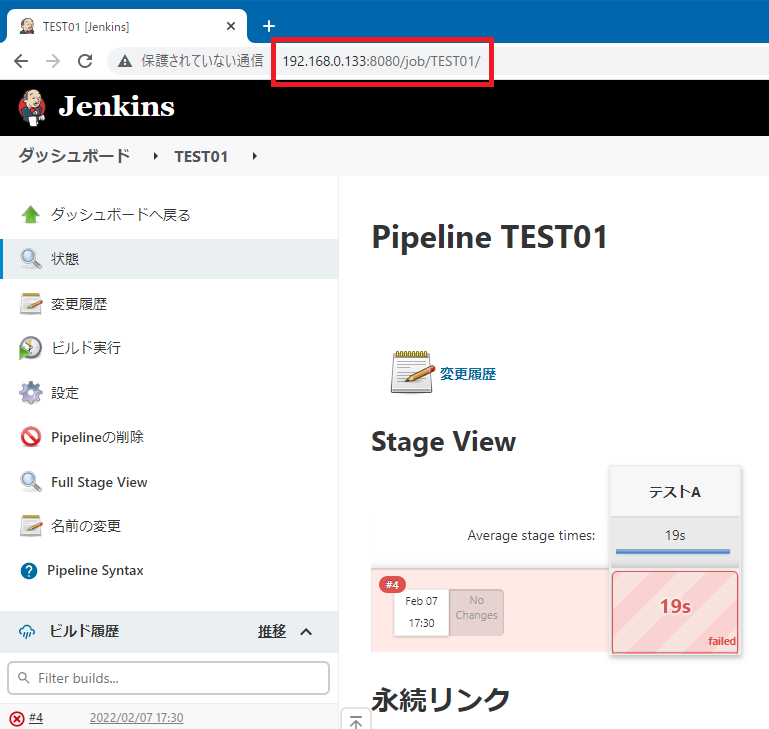This screenshot has height=729, width=769.
Task: Click the テストA stage header
Action: pos(675,492)
